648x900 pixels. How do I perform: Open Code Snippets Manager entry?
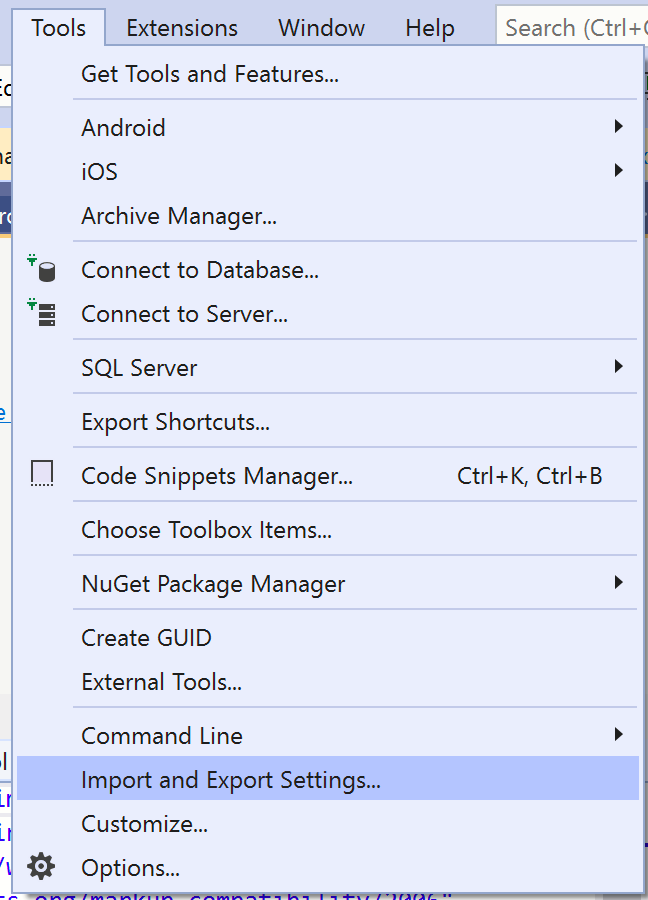point(328,476)
